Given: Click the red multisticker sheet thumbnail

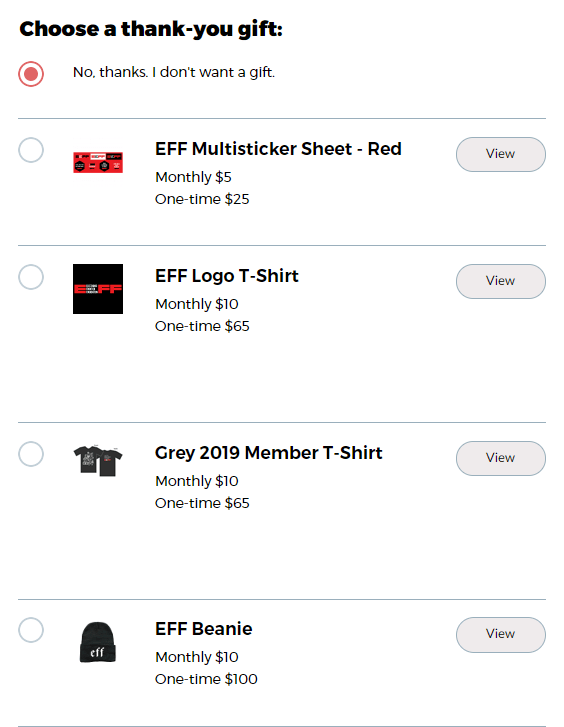Looking at the screenshot, I should click(98, 162).
